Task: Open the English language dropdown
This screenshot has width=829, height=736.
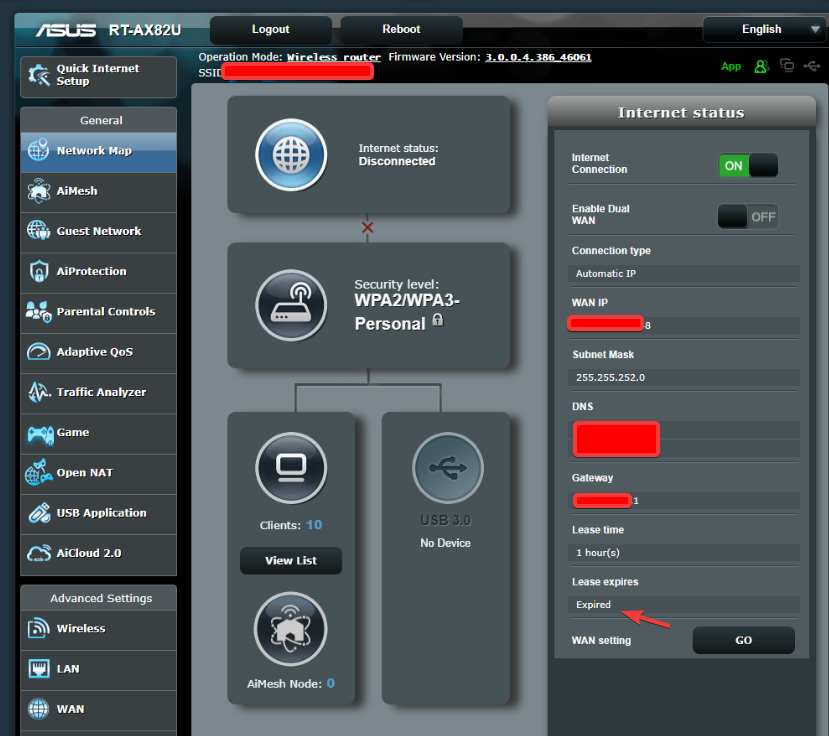Action: pyautogui.click(x=764, y=29)
